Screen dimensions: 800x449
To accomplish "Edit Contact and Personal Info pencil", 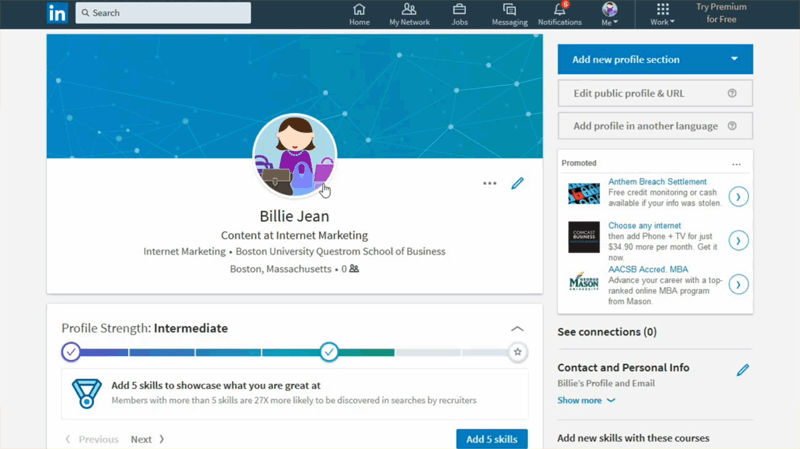I will pos(742,370).
